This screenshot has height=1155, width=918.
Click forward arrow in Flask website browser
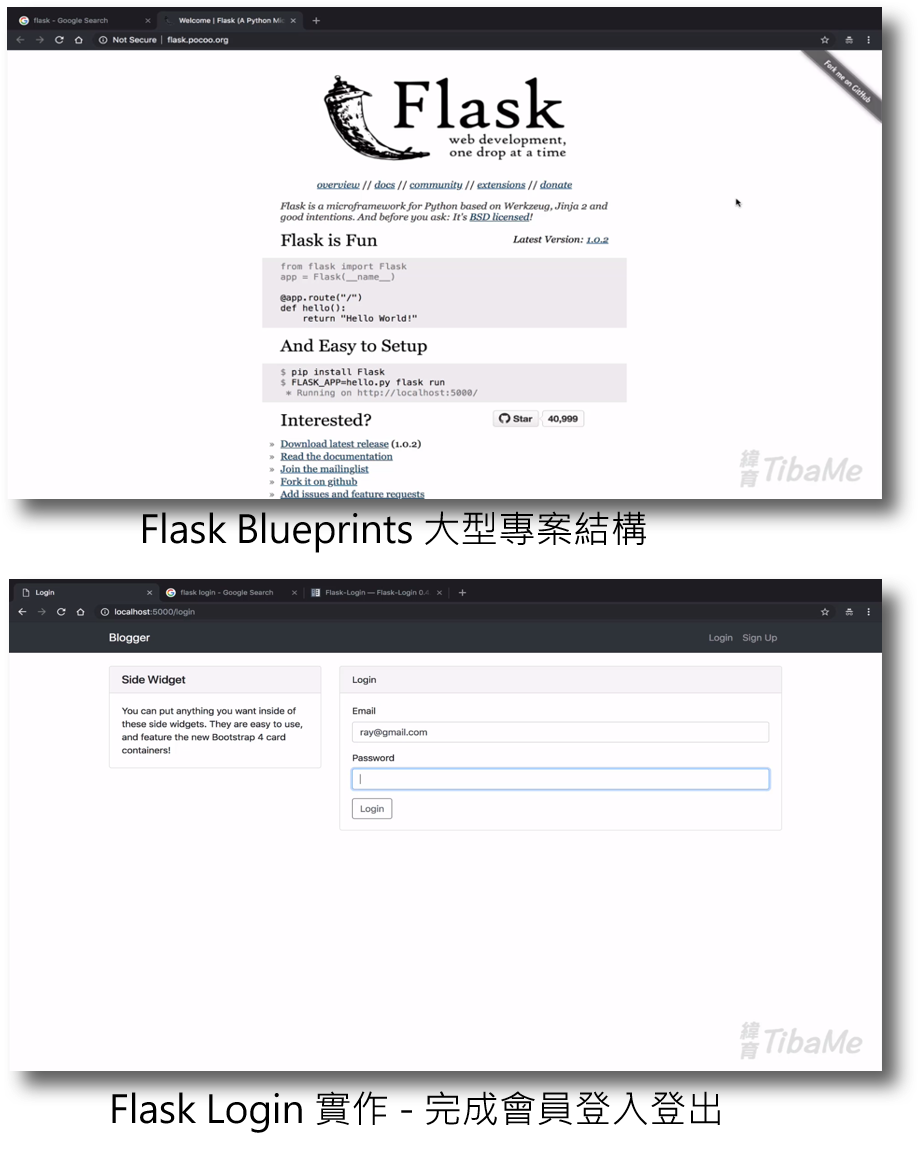tap(40, 40)
